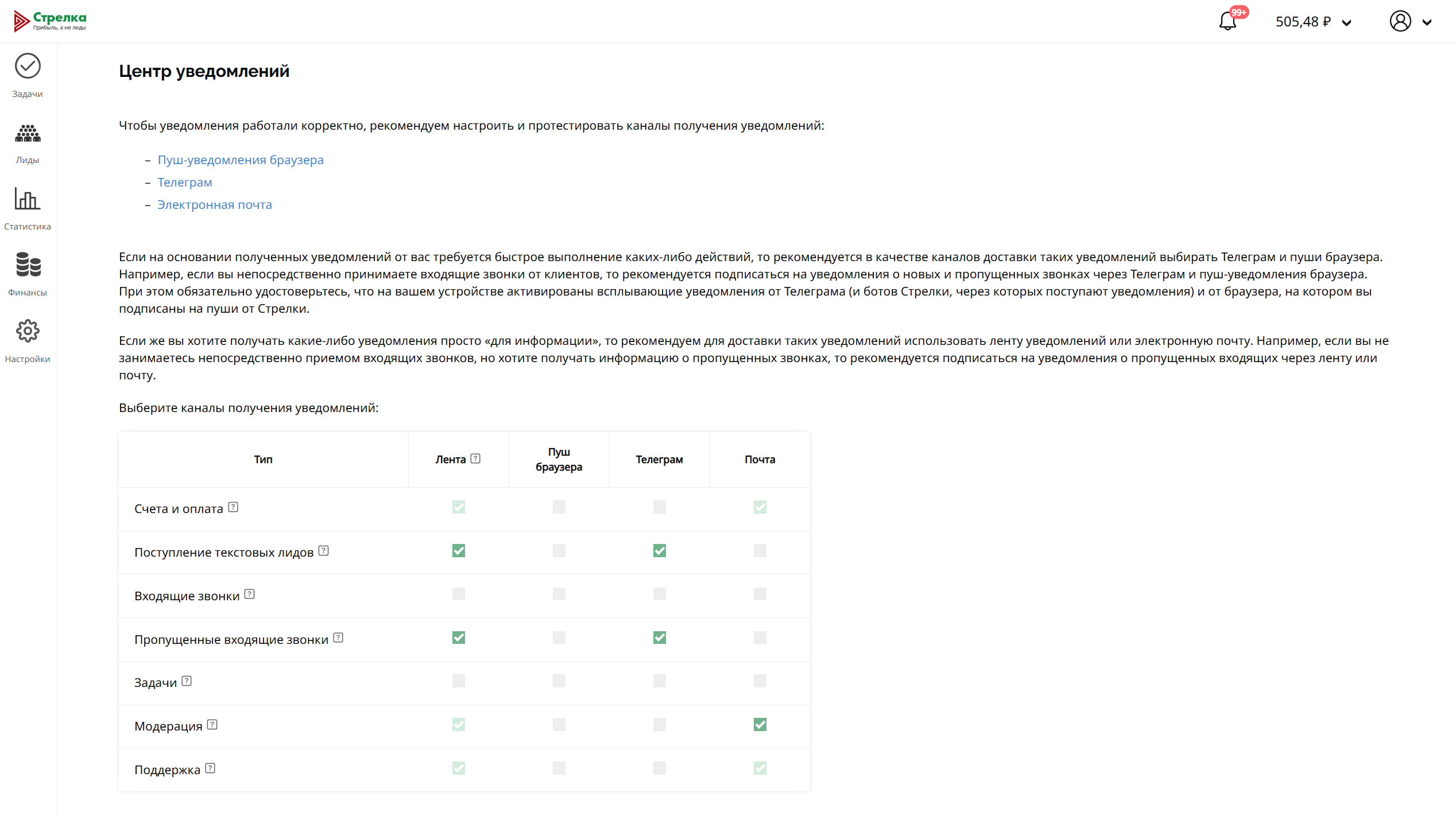
Task: Open the notifications bell icon
Action: pyautogui.click(x=1227, y=22)
